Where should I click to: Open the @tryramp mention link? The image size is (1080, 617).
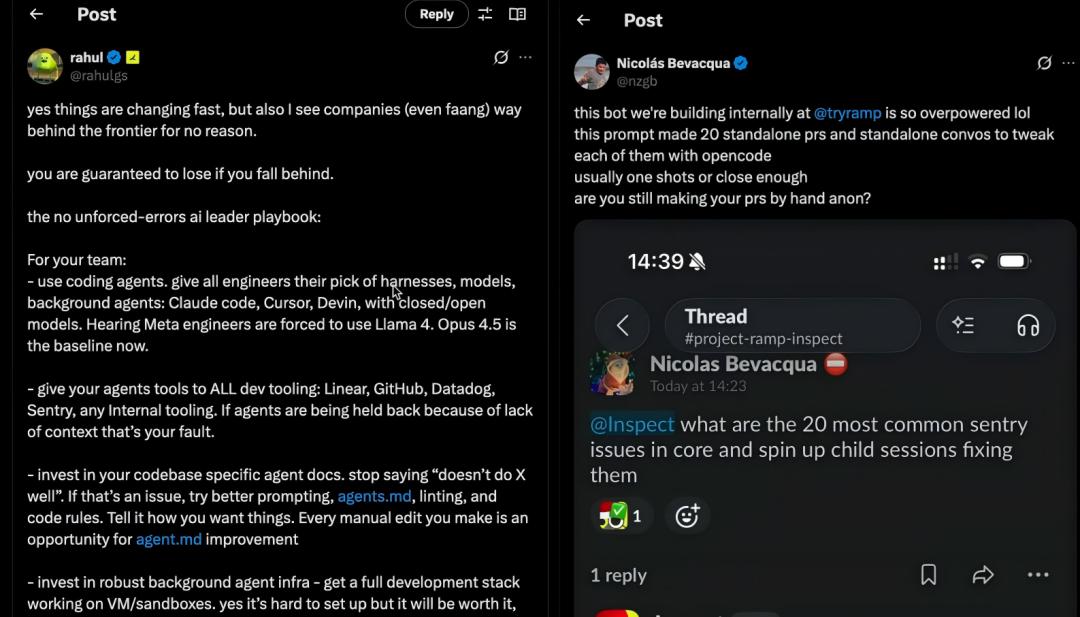point(847,113)
